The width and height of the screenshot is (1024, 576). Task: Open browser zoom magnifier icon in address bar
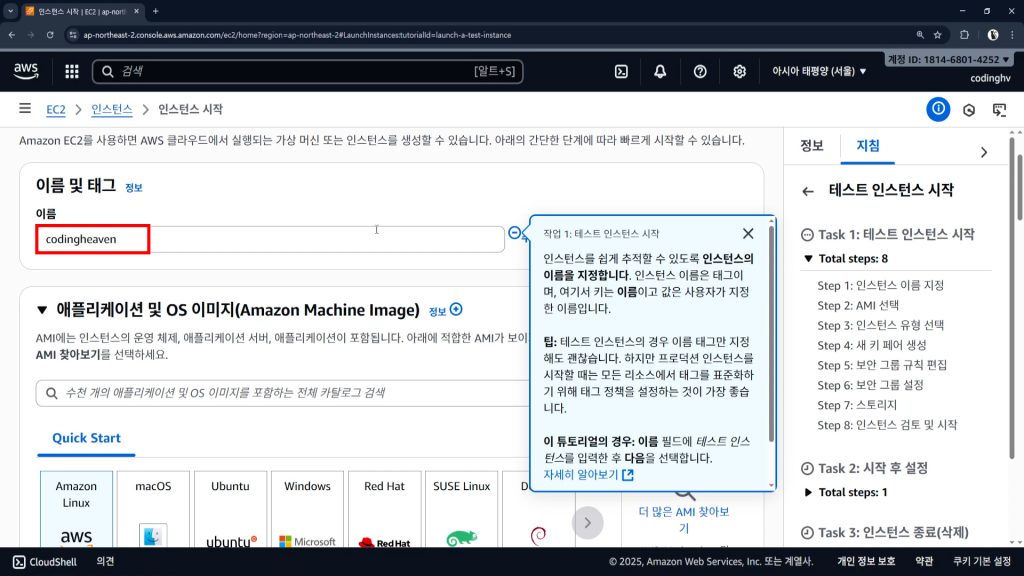920,35
